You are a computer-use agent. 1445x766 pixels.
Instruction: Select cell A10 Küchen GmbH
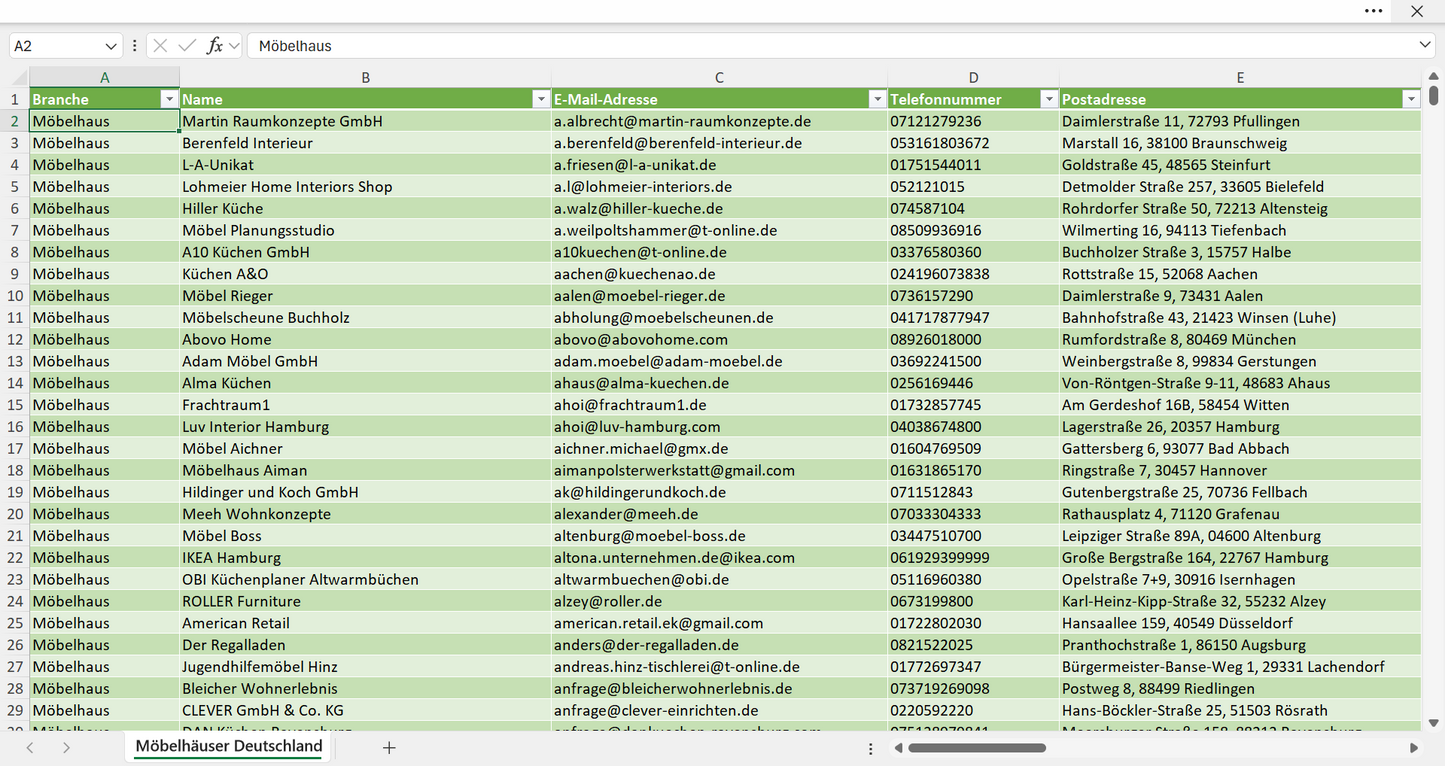(365, 252)
